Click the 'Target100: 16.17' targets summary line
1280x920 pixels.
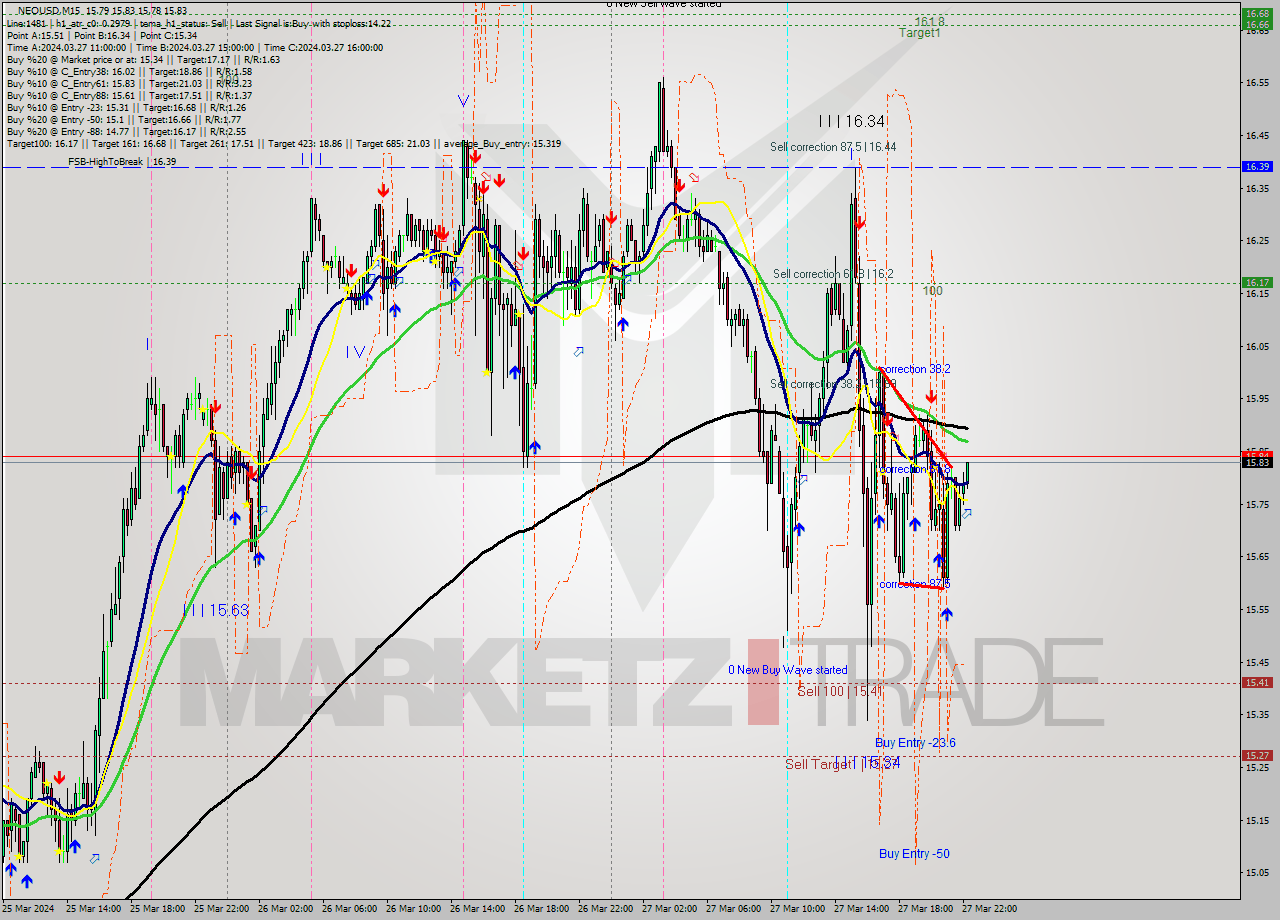point(283,143)
